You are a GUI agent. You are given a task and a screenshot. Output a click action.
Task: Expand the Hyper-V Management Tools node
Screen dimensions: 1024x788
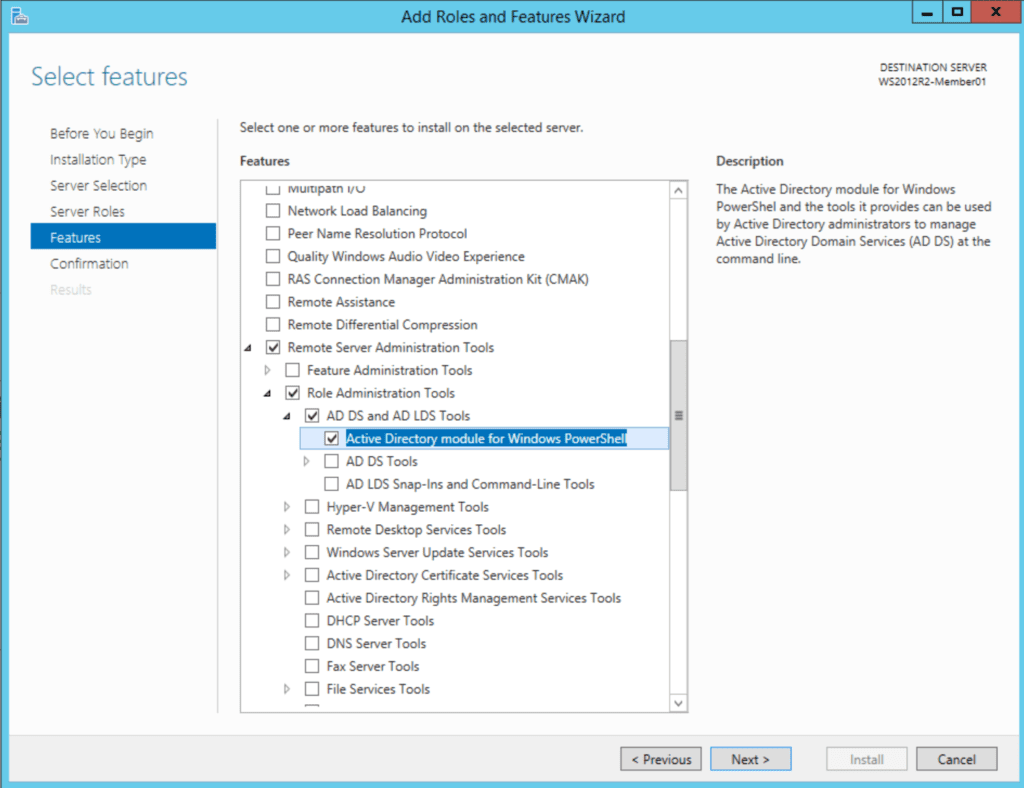coord(286,507)
